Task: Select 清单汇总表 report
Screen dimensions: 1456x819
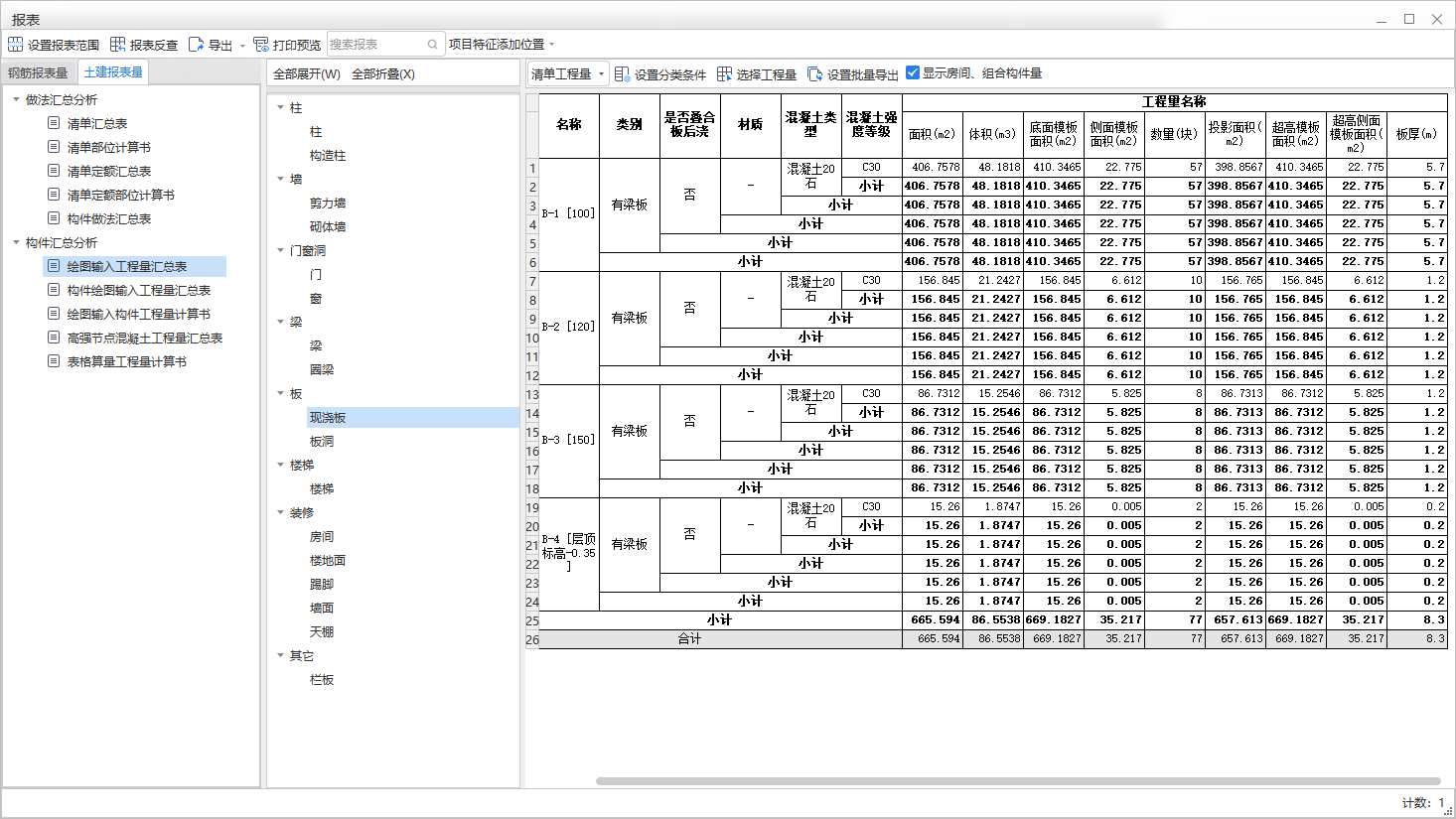Action: coord(97,123)
